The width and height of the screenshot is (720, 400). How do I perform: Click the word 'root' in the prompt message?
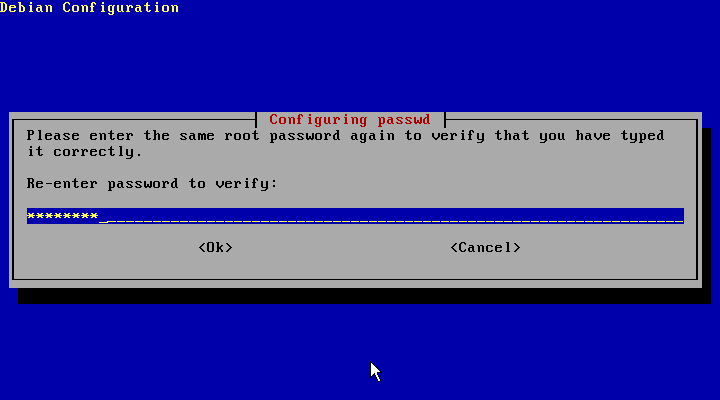click(x=242, y=136)
